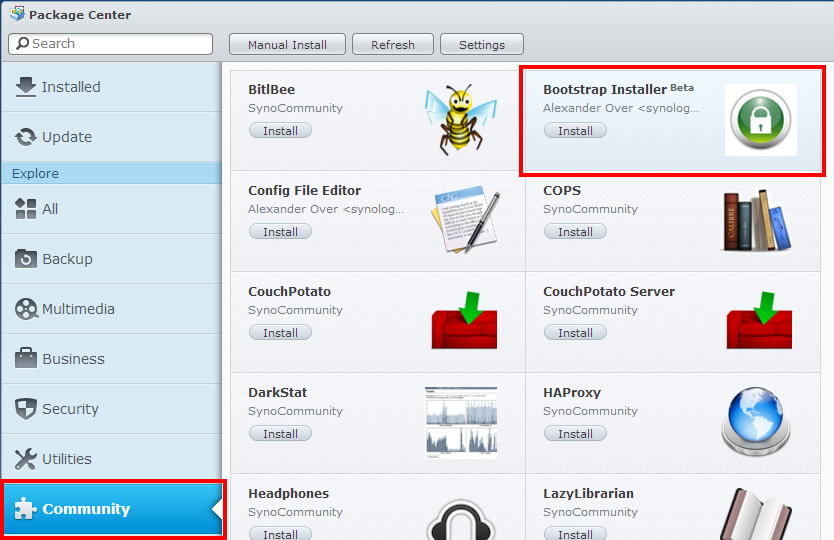Image resolution: width=834 pixels, height=540 pixels.
Task: Click the Backup category icon
Action: [26, 259]
